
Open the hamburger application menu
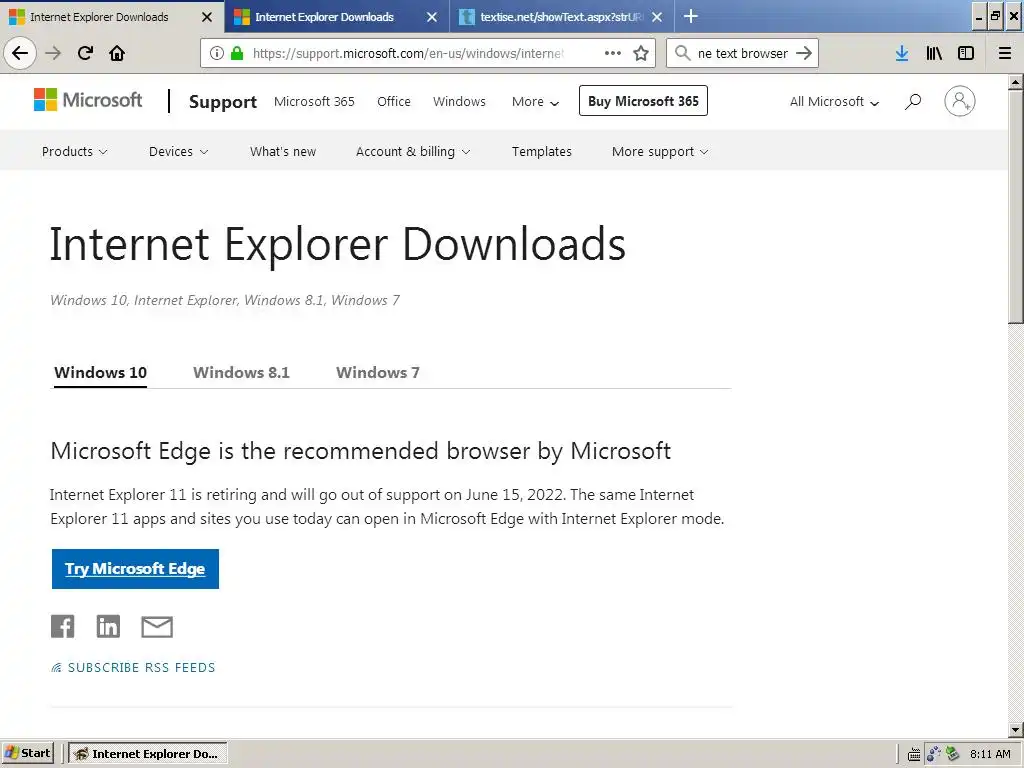[x=1005, y=53]
